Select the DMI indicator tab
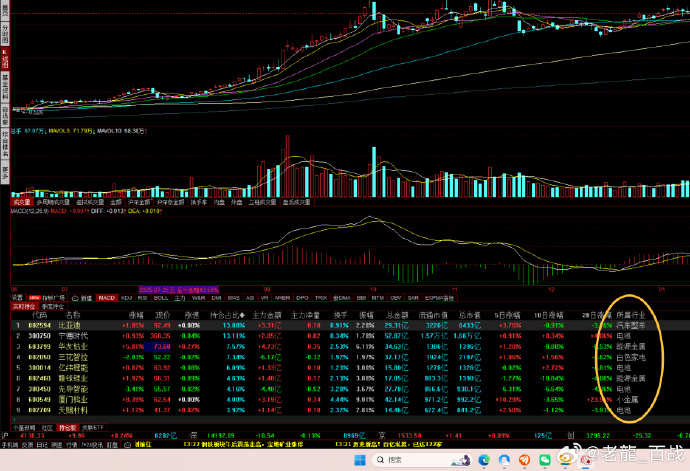The width and height of the screenshot is (690, 471). (x=216, y=298)
